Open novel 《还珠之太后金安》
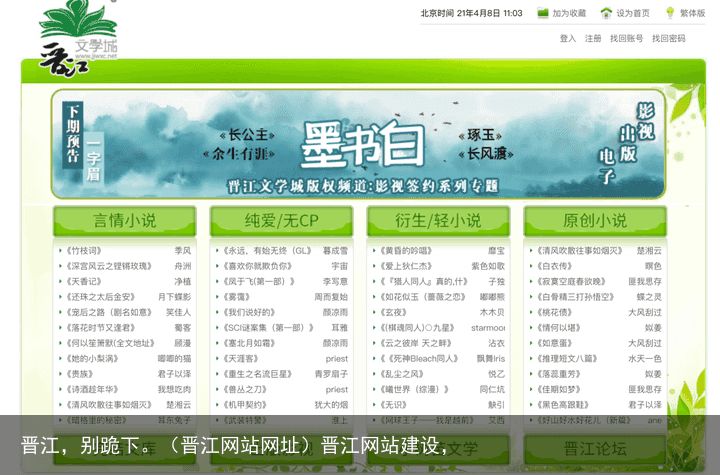The image size is (720, 475). (101, 297)
